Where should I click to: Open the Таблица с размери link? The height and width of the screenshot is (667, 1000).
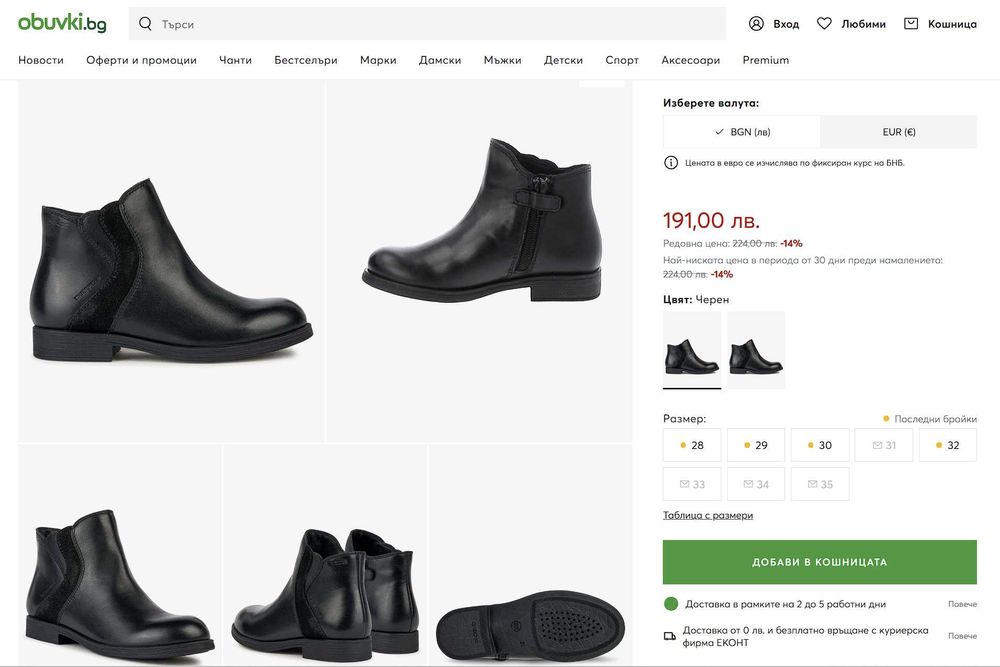[x=708, y=515]
